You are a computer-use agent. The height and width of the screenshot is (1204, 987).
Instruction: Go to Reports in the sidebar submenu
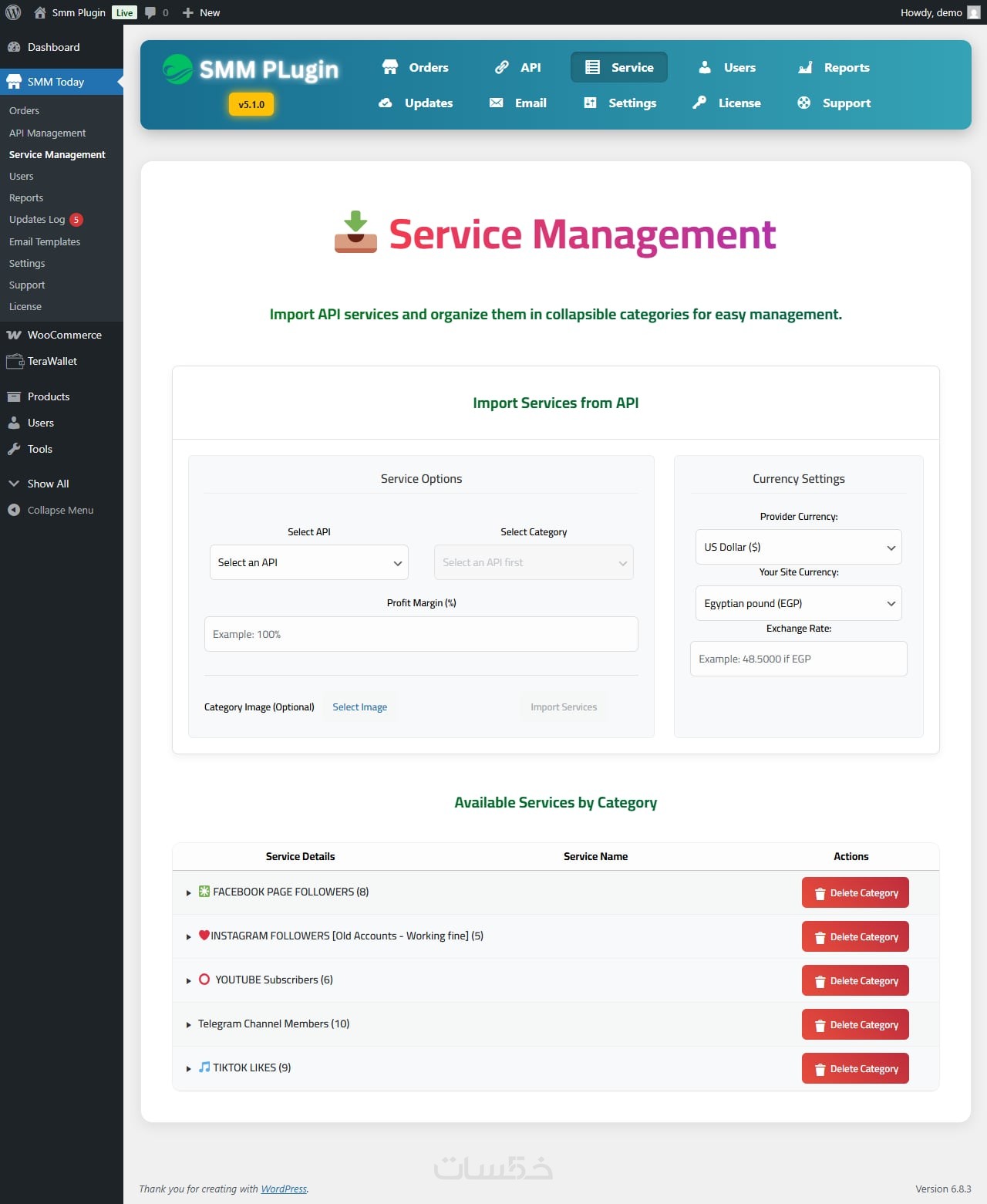point(26,197)
